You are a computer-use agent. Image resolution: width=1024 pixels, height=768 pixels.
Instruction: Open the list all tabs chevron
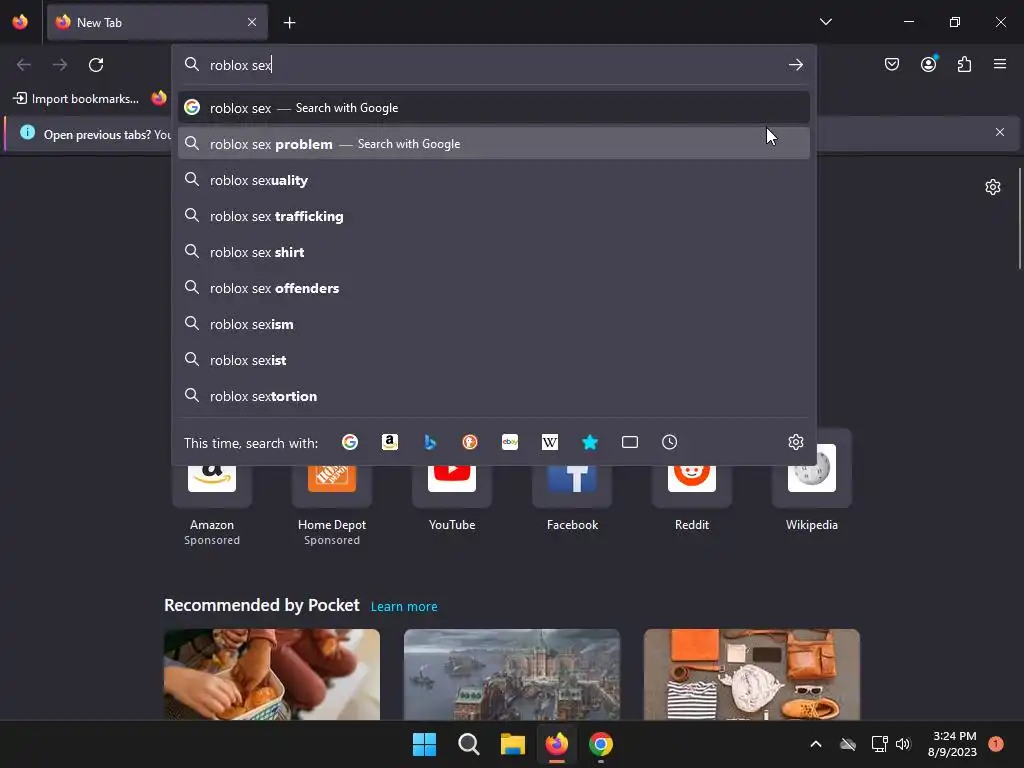pyautogui.click(x=825, y=22)
